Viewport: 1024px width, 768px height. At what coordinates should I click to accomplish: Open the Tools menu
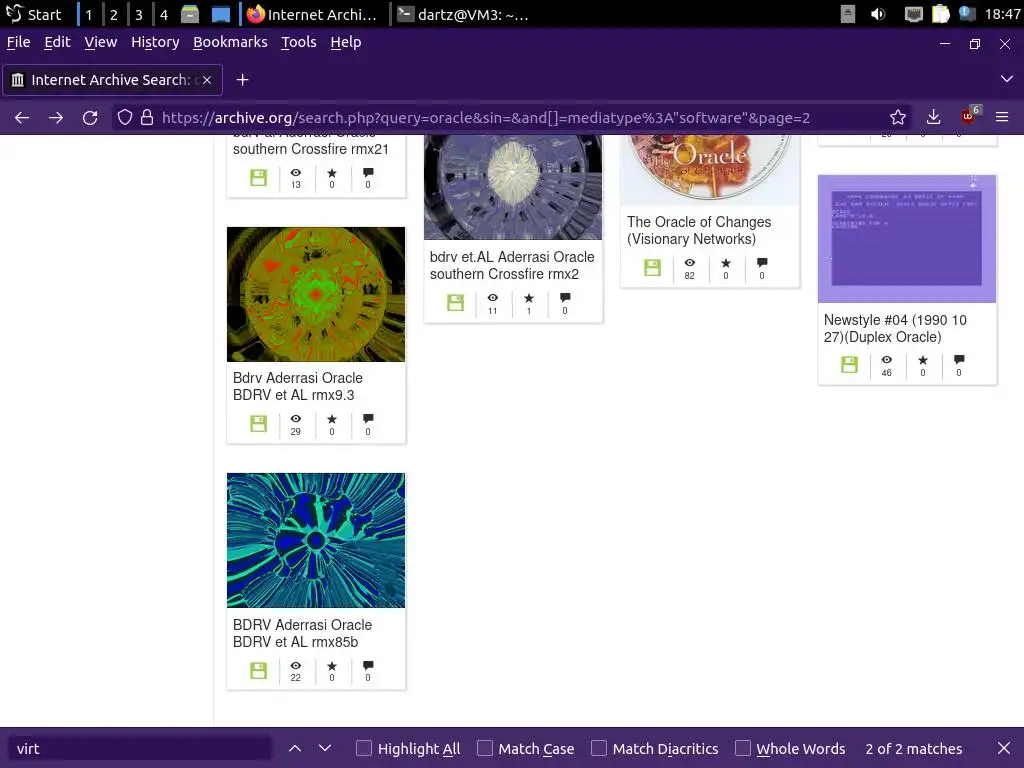[298, 42]
